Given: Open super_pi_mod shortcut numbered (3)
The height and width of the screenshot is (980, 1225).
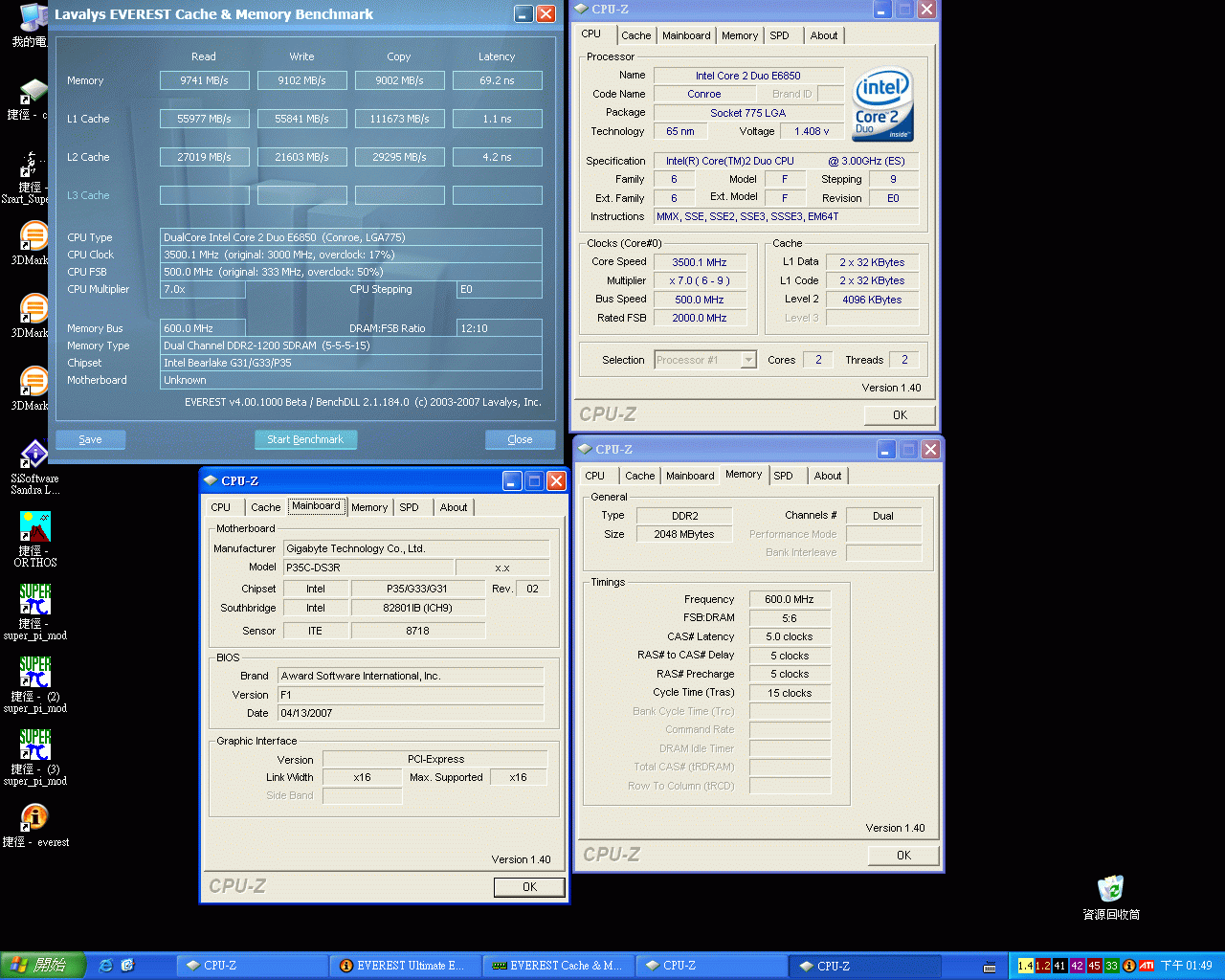Looking at the screenshot, I should tap(35, 757).
